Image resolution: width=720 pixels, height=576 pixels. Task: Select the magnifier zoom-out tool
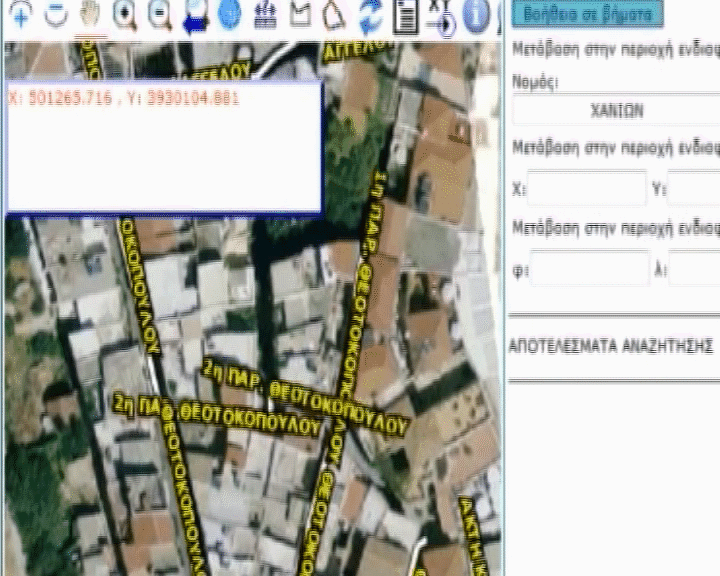click(x=159, y=15)
